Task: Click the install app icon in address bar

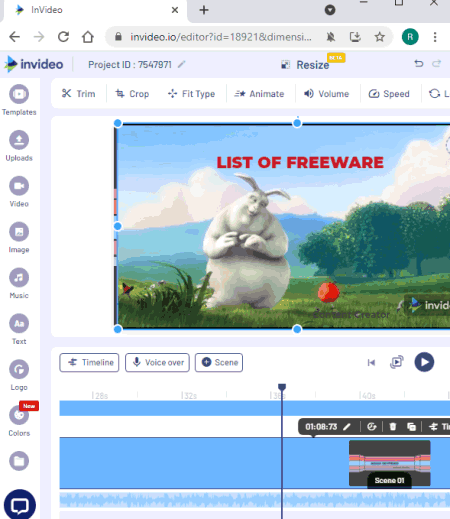Action: click(355, 37)
